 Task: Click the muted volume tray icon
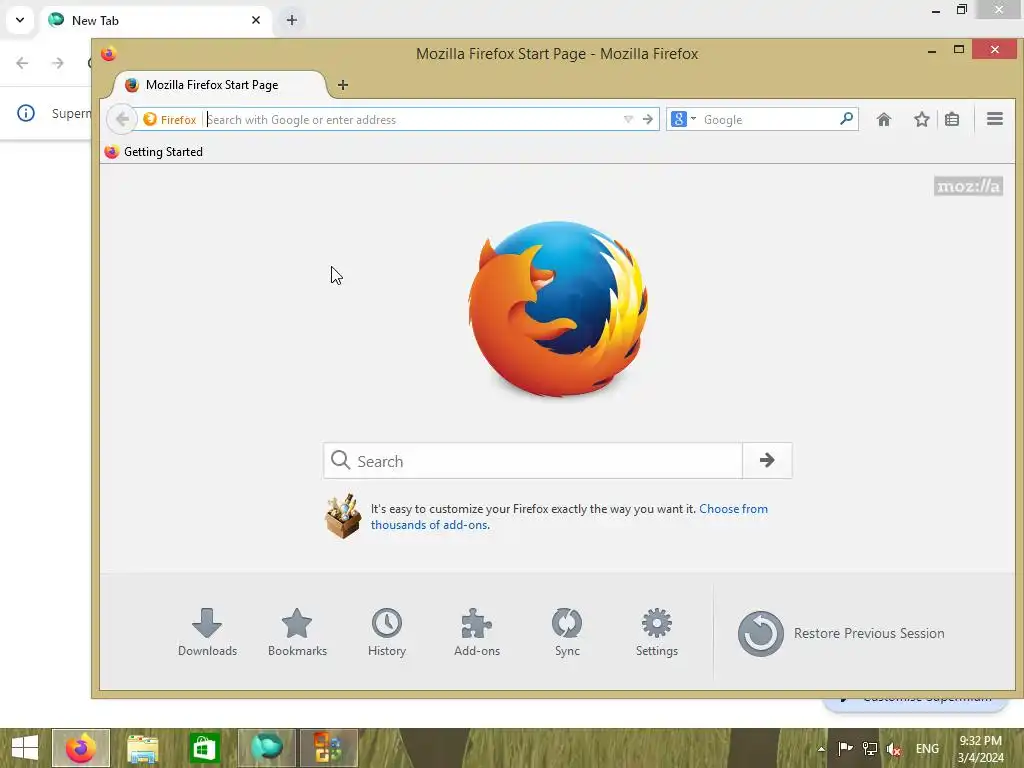893,749
